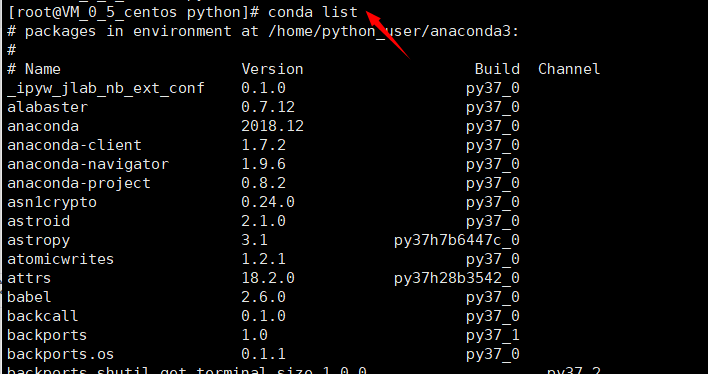Image resolution: width=708 pixels, height=374 pixels.
Task: Select package name asn1crypto
Action: (52, 203)
